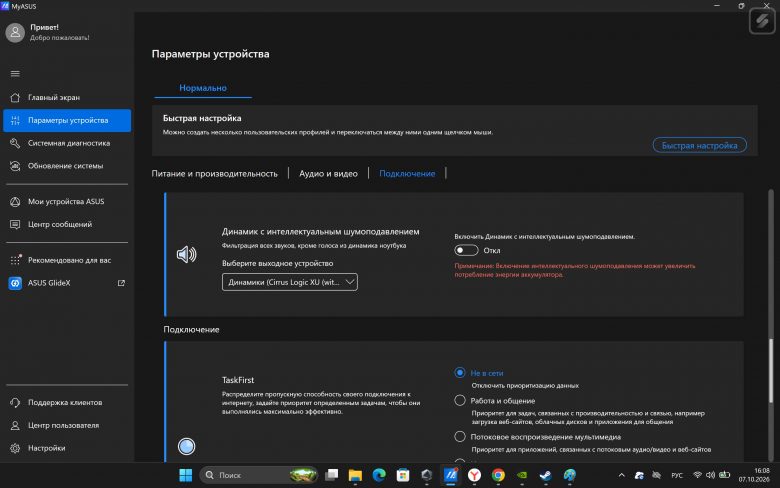Select the Подключение tab
The width and height of the screenshot is (780, 488).
point(407,174)
